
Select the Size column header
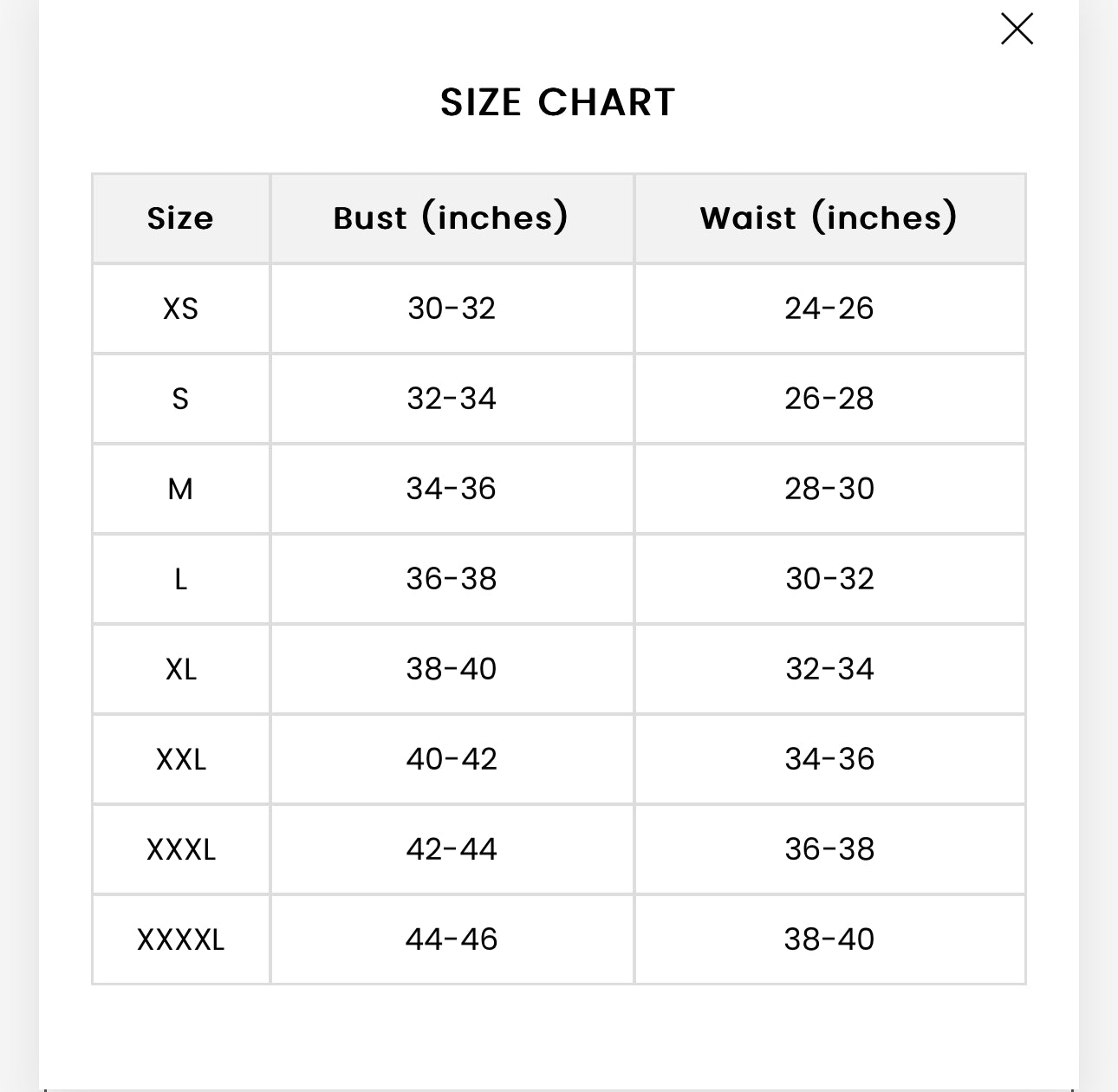coord(180,218)
